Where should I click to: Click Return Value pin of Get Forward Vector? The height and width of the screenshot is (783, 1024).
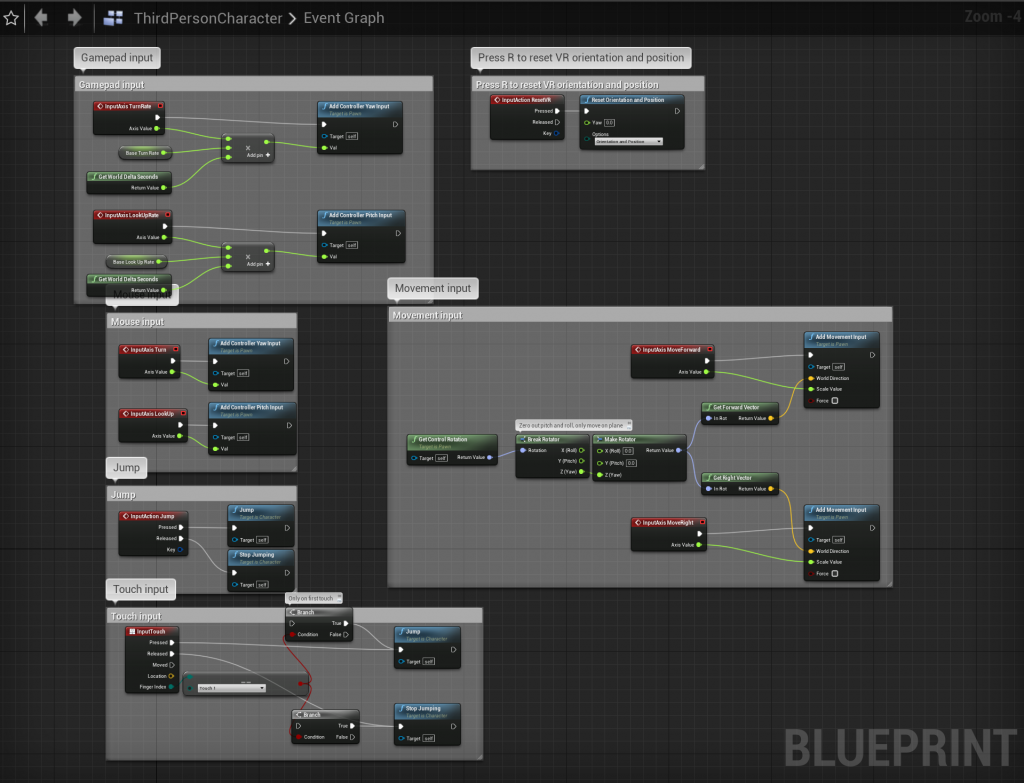click(771, 418)
